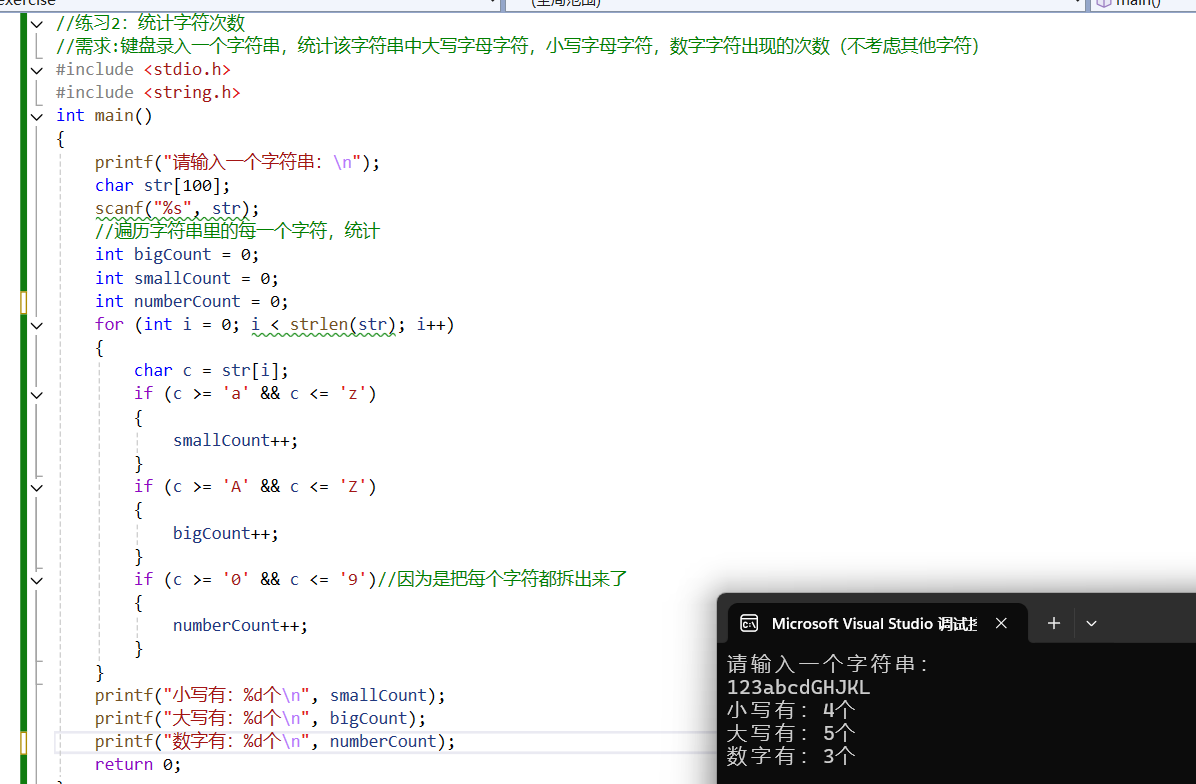Click the 'int smallCount = 0;' line
This screenshot has height=784, width=1196.
click(187, 278)
